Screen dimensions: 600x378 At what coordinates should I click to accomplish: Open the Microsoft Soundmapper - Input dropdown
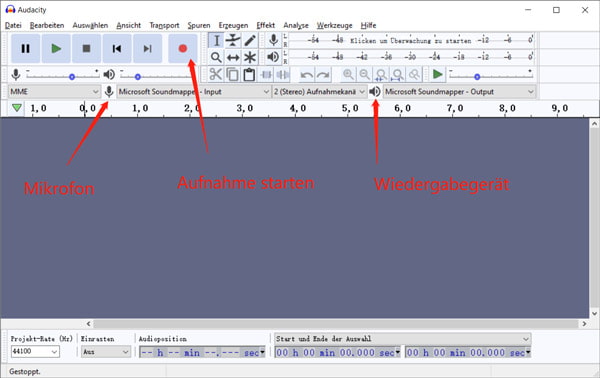coord(194,92)
